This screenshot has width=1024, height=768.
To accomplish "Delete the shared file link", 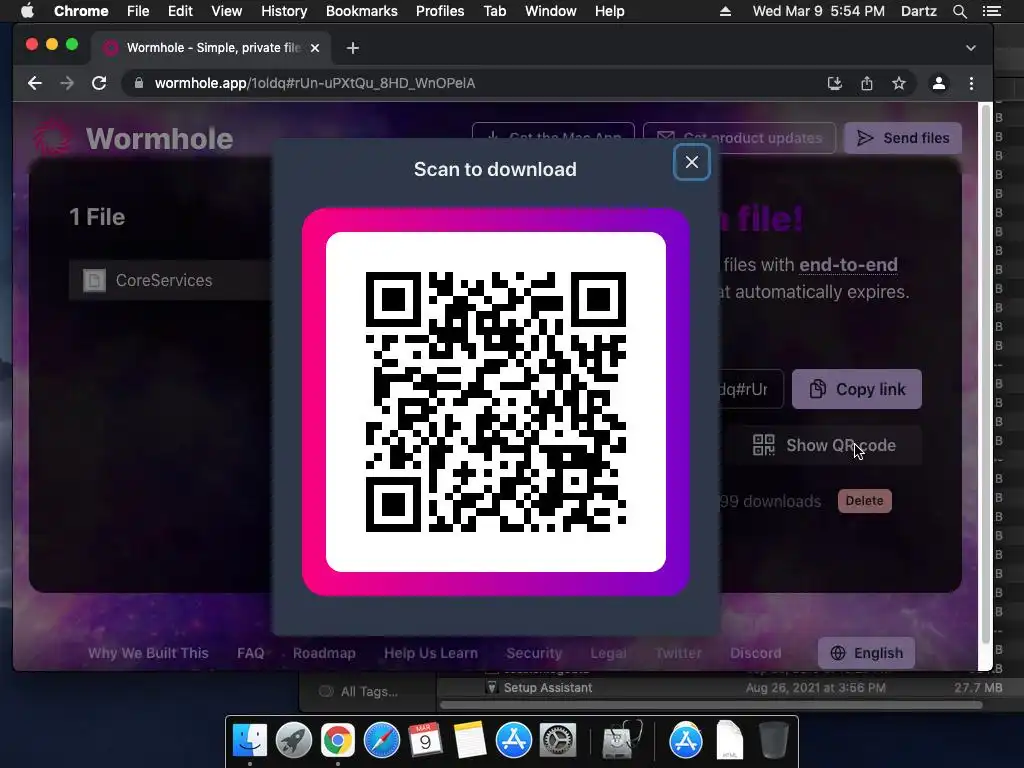I will (x=864, y=501).
